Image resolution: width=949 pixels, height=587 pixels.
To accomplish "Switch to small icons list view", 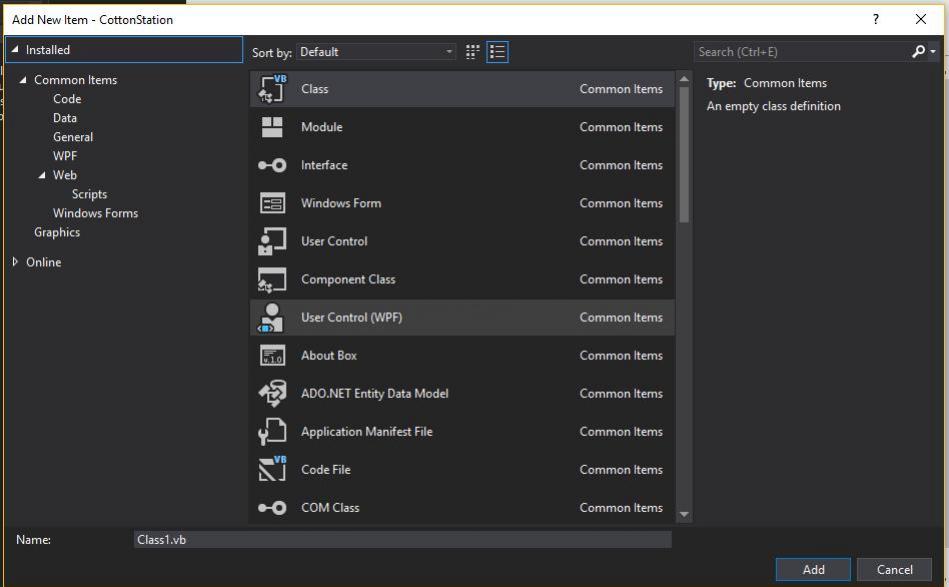I will pyautogui.click(x=497, y=52).
